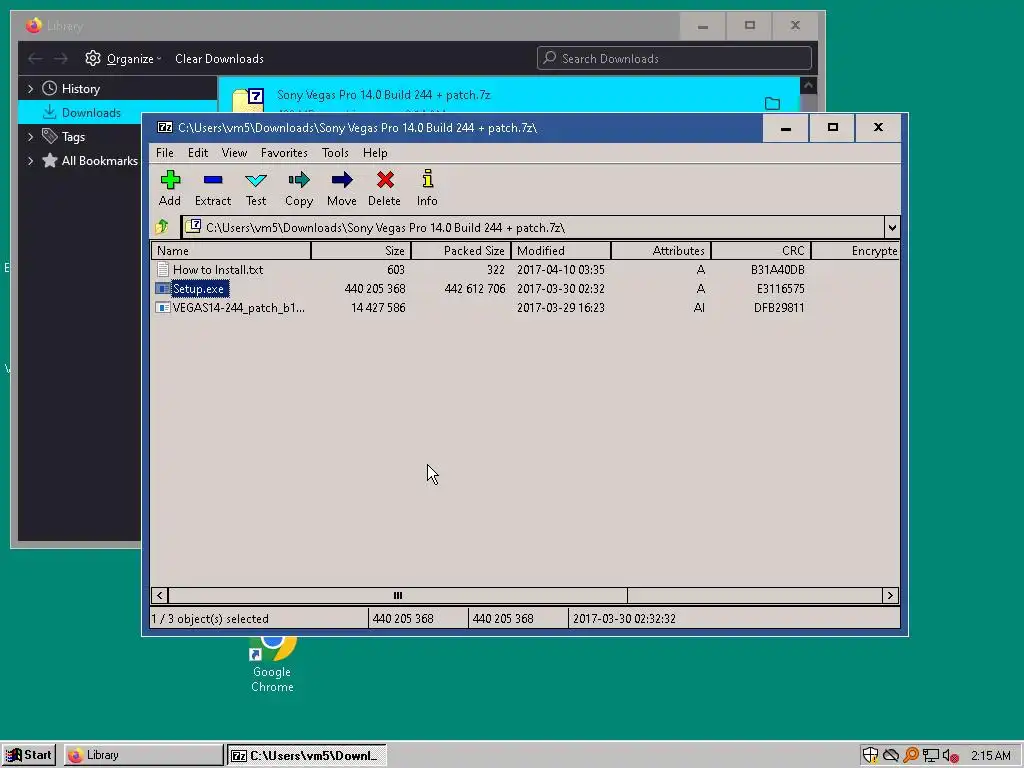Open the Help menu
This screenshot has width=1024, height=768.
click(375, 153)
